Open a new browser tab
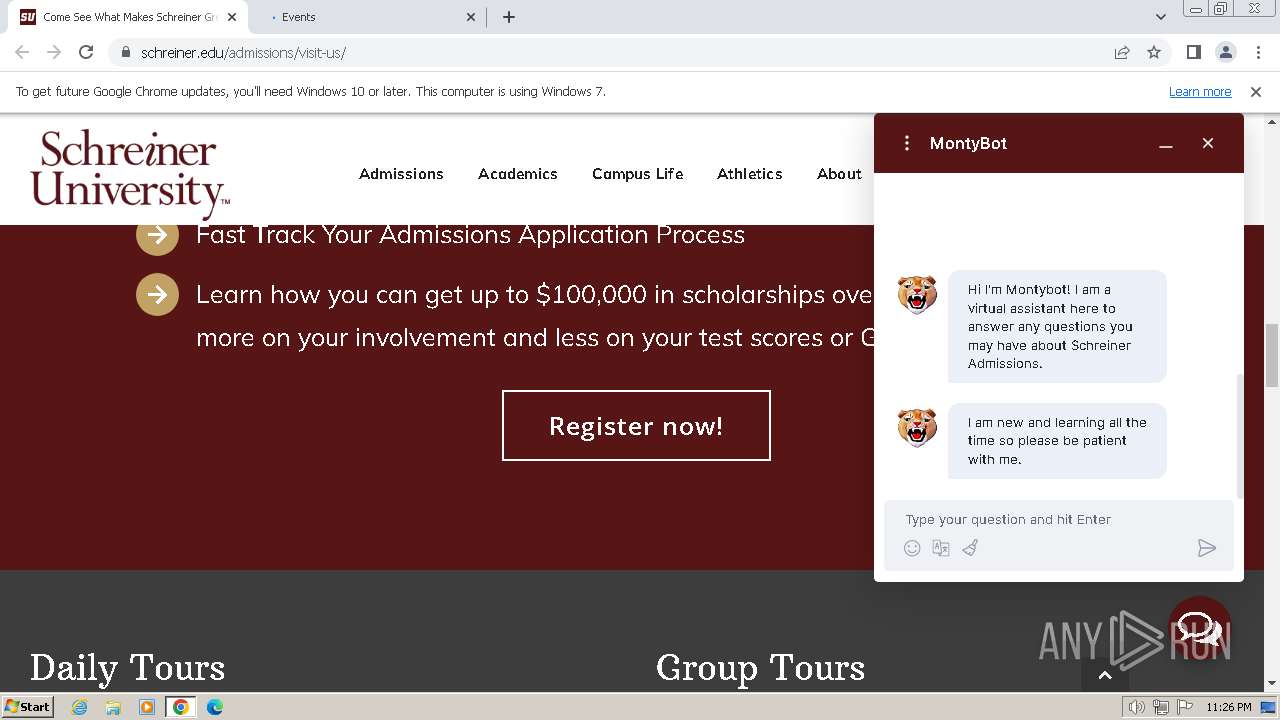The image size is (1280, 720). pos(509,17)
